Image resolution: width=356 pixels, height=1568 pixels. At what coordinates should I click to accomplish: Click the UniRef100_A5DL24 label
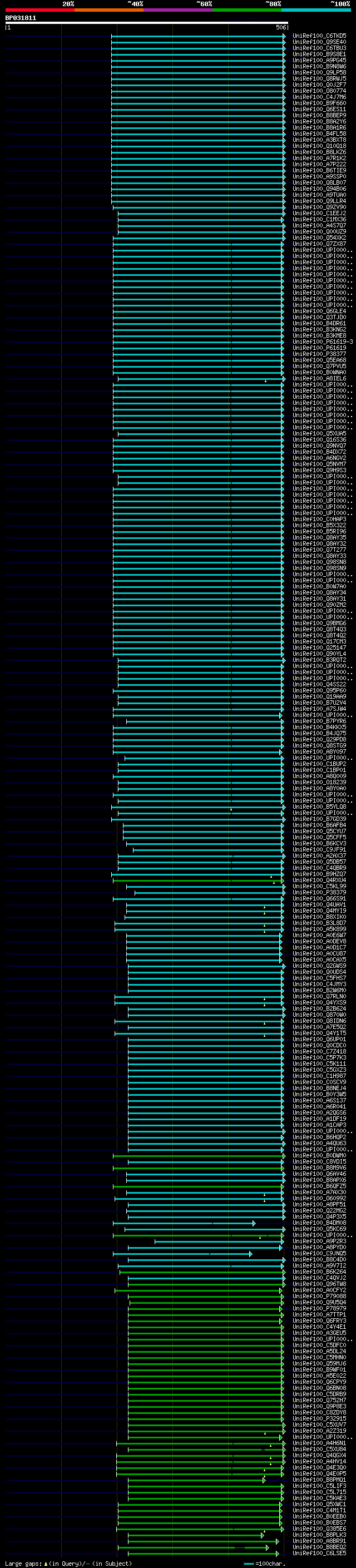319,1351
